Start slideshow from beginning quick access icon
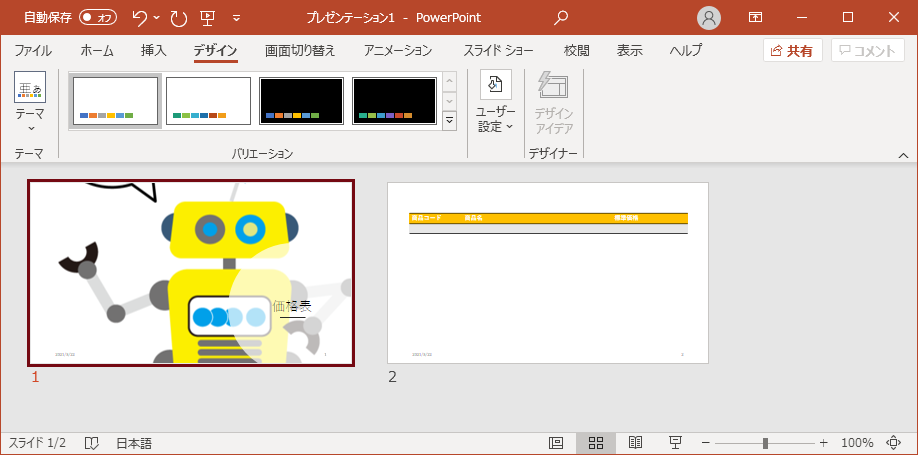 pos(208,17)
